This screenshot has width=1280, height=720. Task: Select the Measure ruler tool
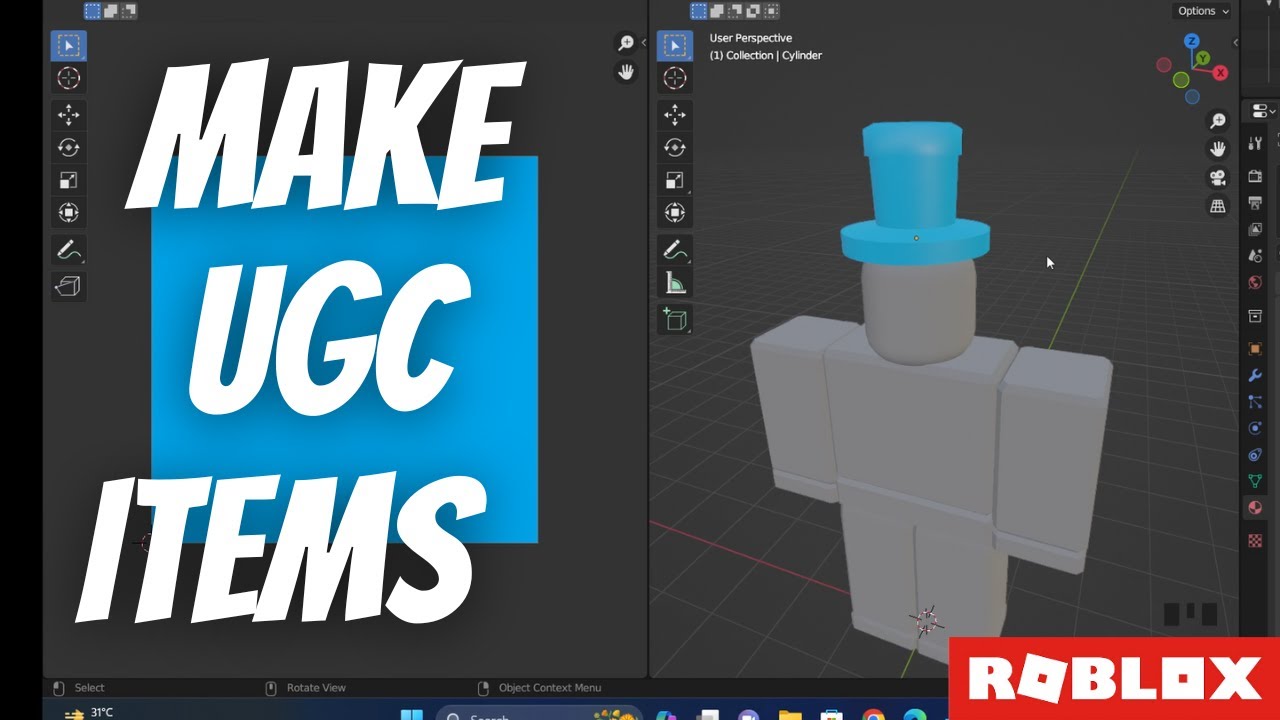pyautogui.click(x=675, y=283)
